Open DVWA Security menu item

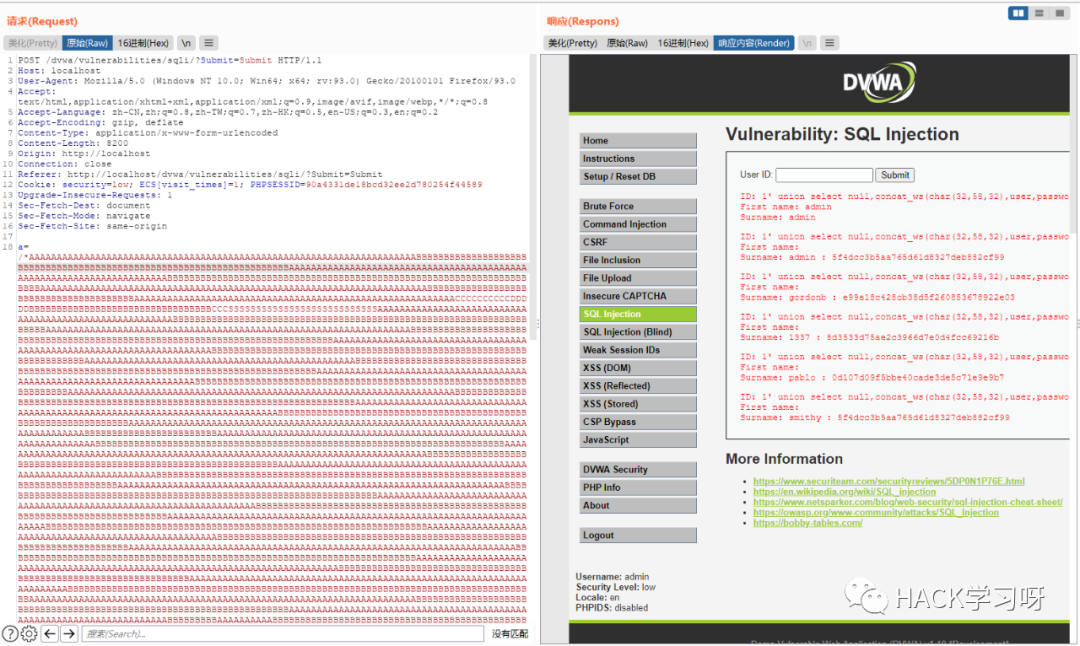(x=638, y=469)
